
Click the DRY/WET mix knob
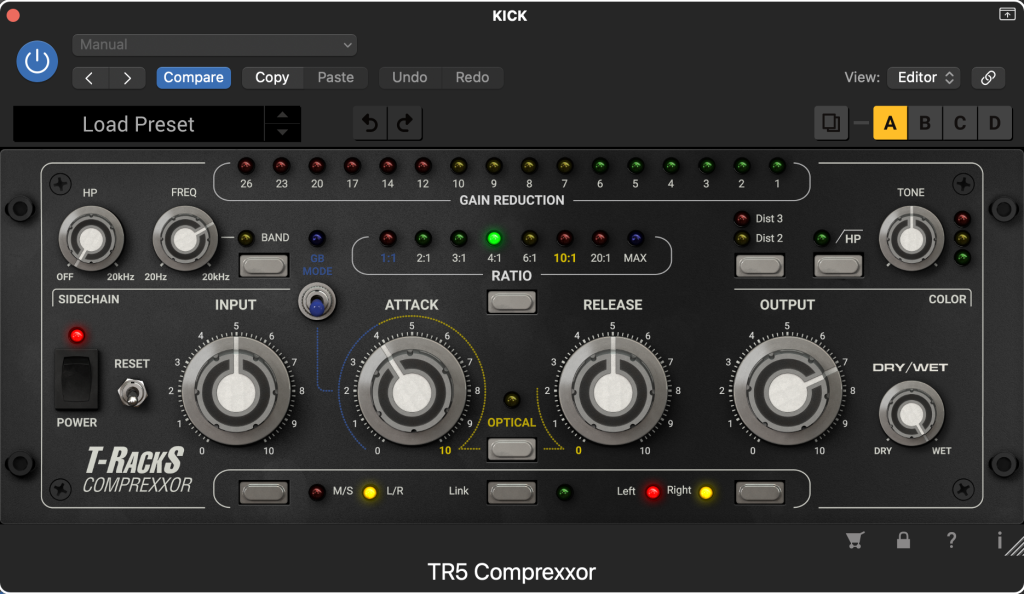click(911, 414)
